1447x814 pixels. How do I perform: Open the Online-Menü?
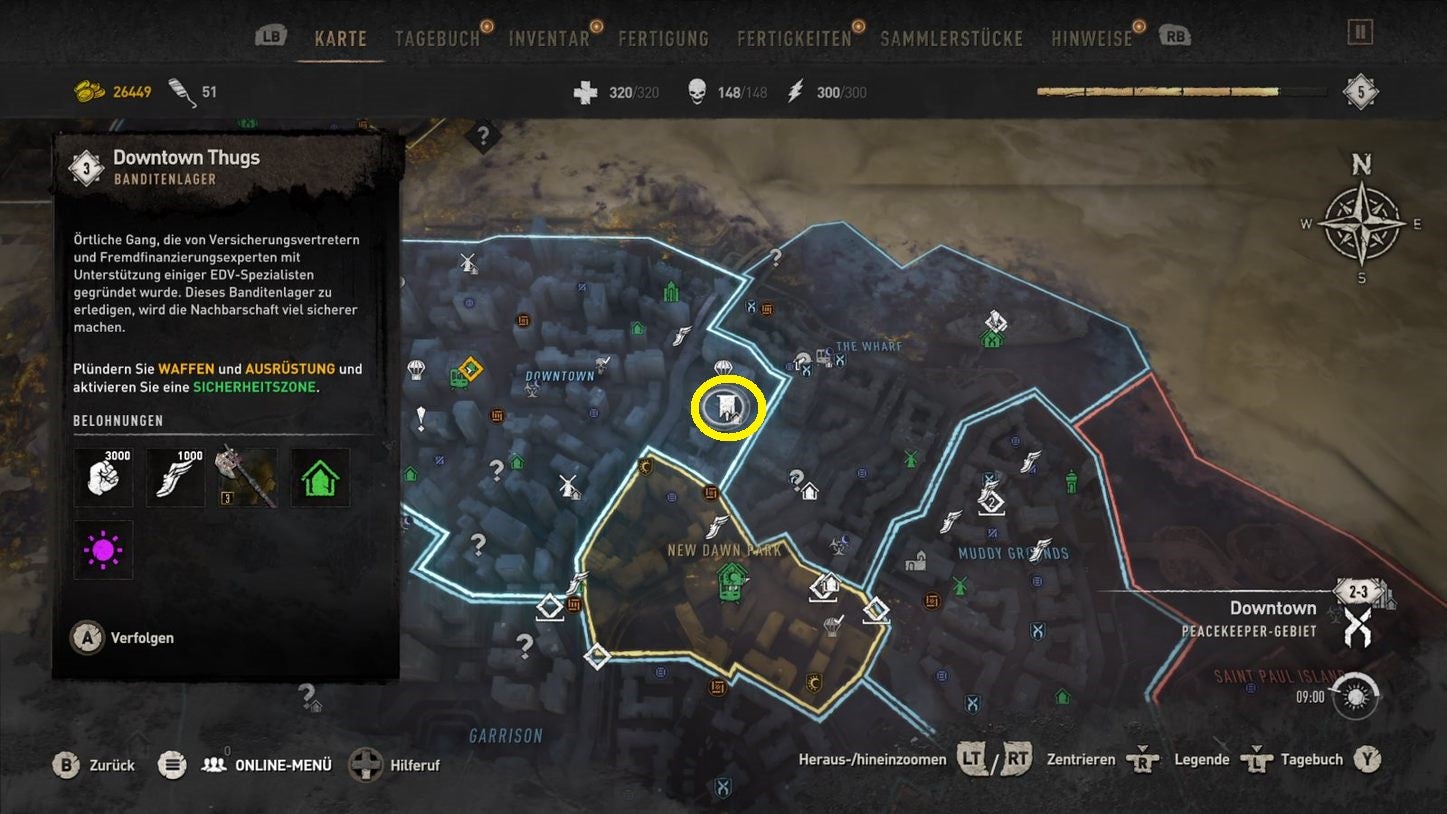(x=266, y=765)
